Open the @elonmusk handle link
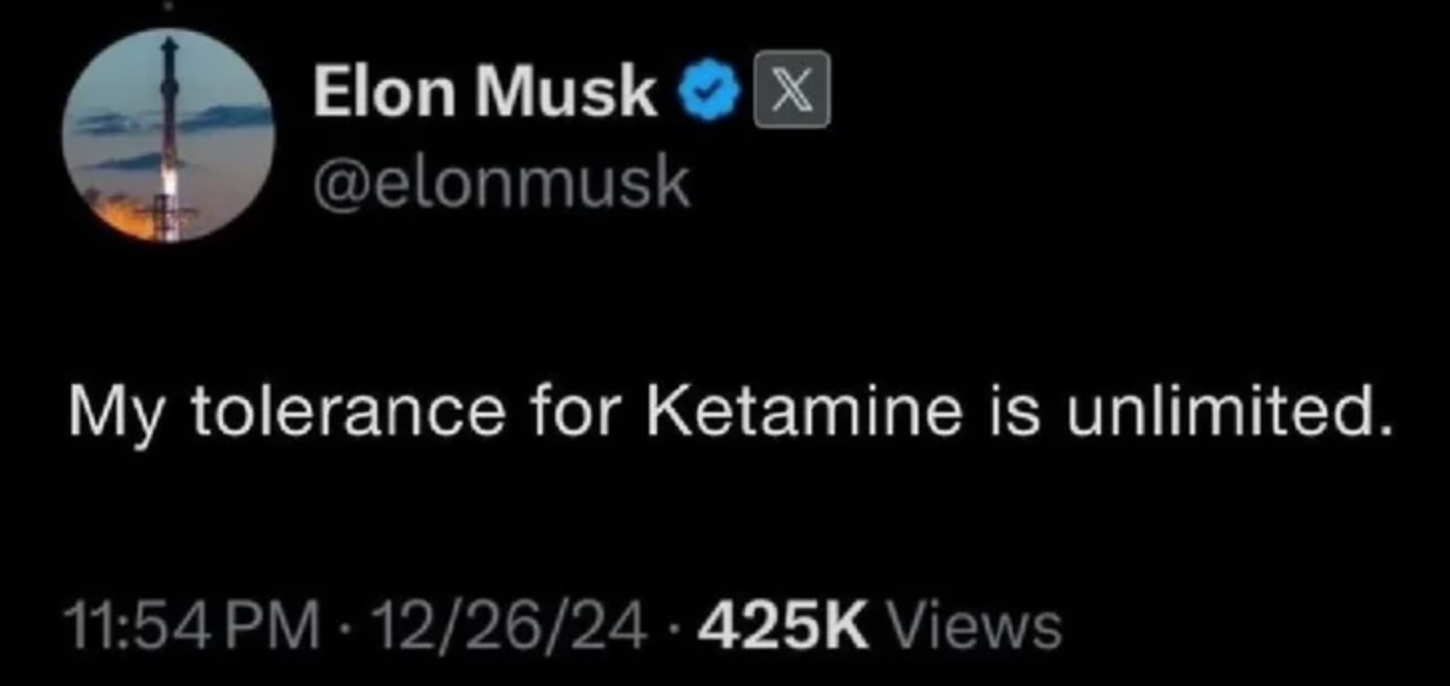 click(x=501, y=182)
